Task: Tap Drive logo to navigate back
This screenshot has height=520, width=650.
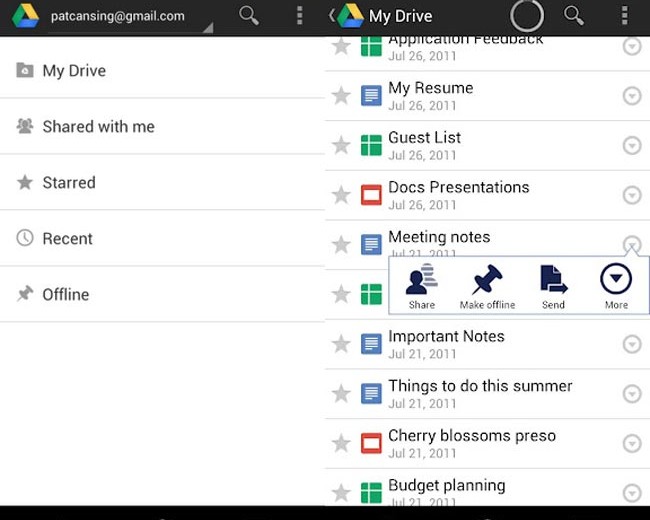Action: (x=349, y=16)
